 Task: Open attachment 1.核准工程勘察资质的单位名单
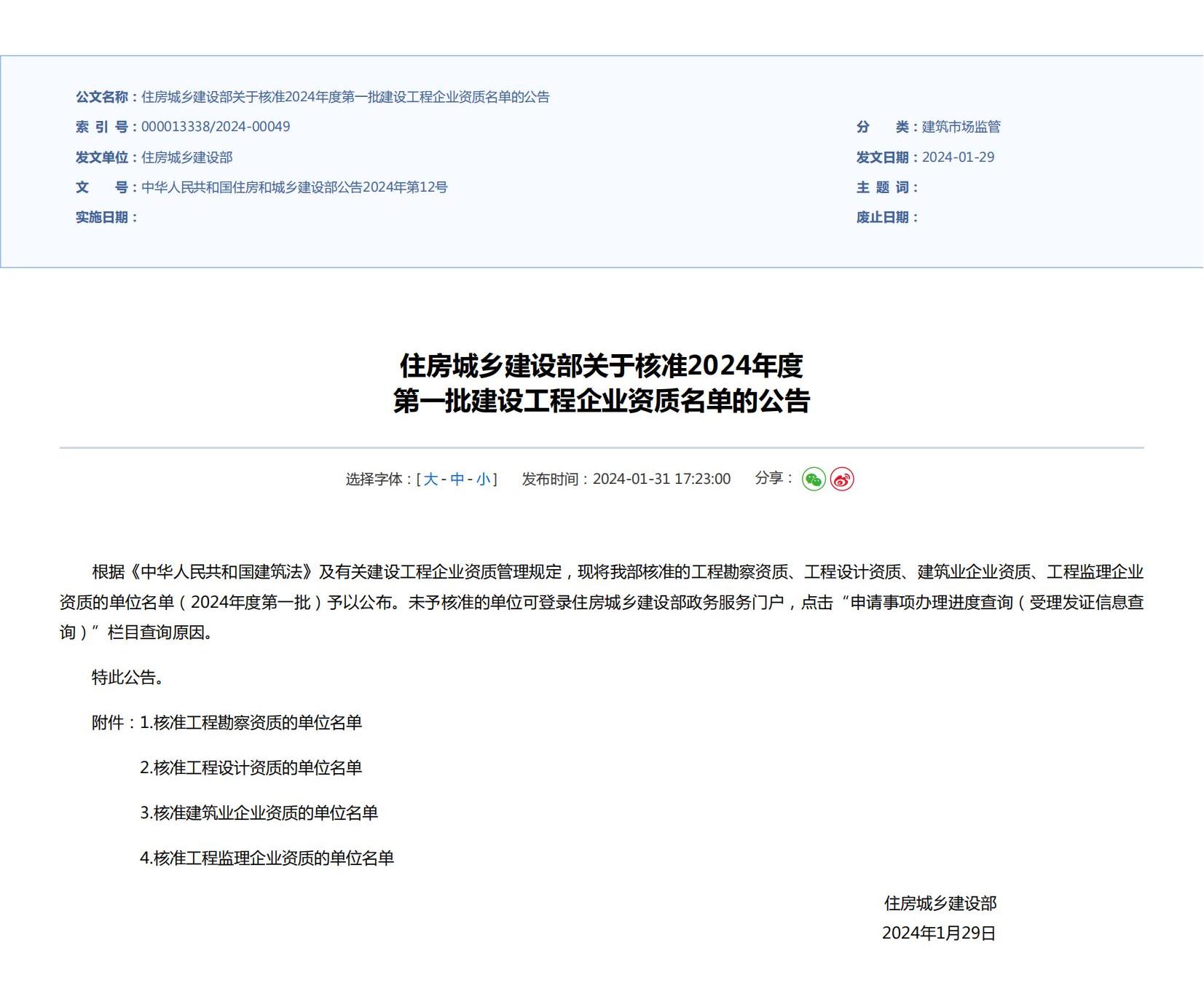pos(251,722)
